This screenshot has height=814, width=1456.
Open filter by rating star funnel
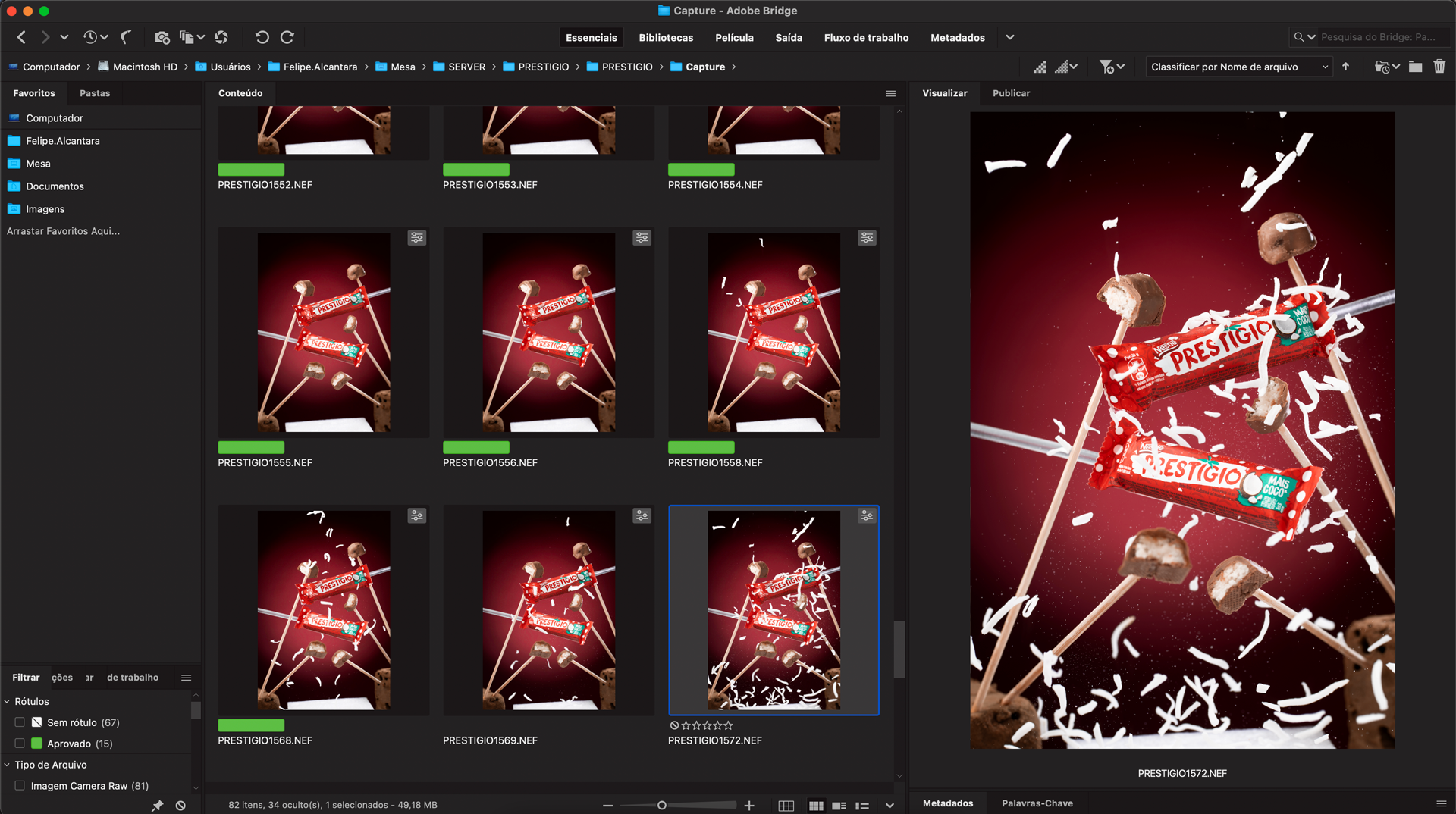pyautogui.click(x=1112, y=67)
